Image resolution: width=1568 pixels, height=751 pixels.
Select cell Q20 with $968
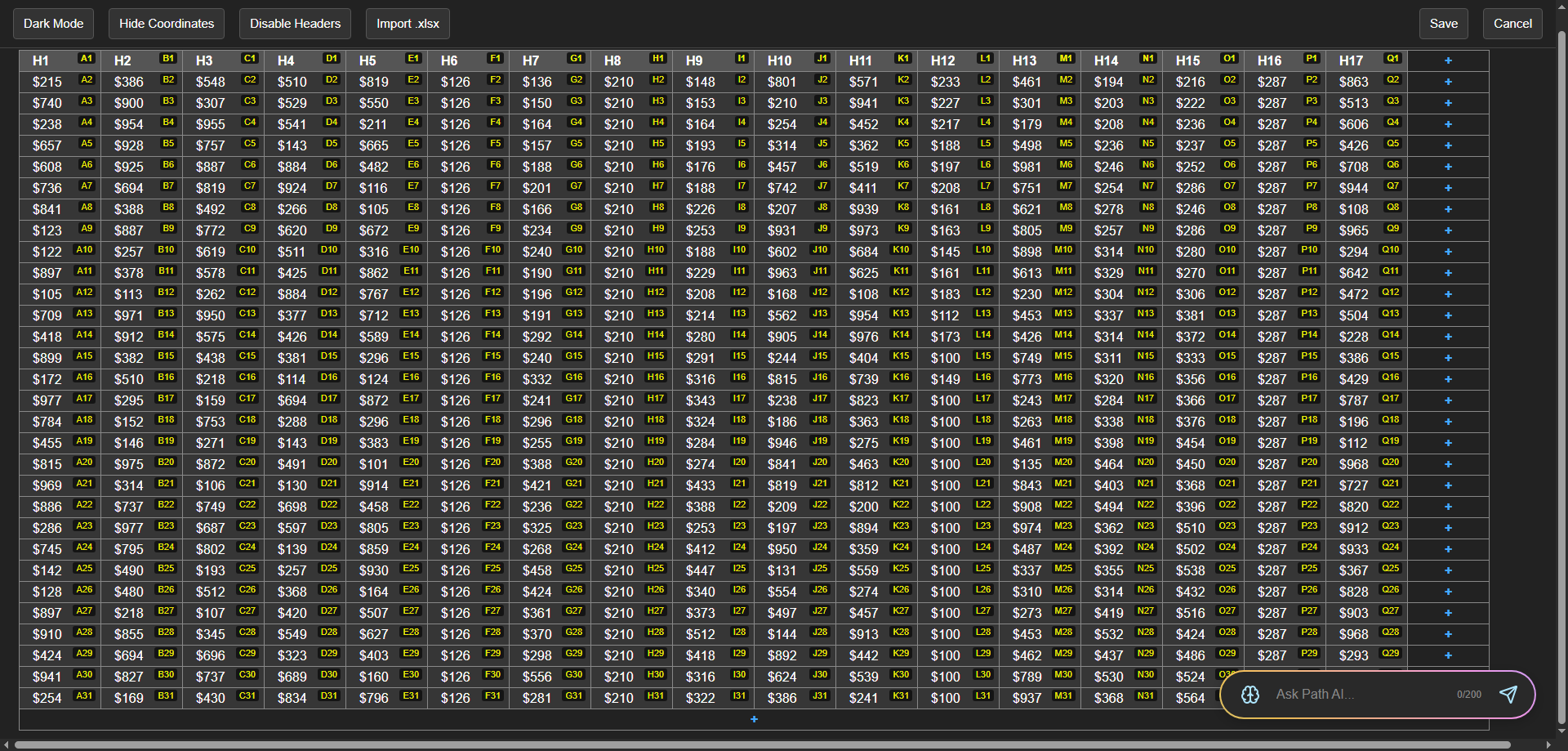1366,464
